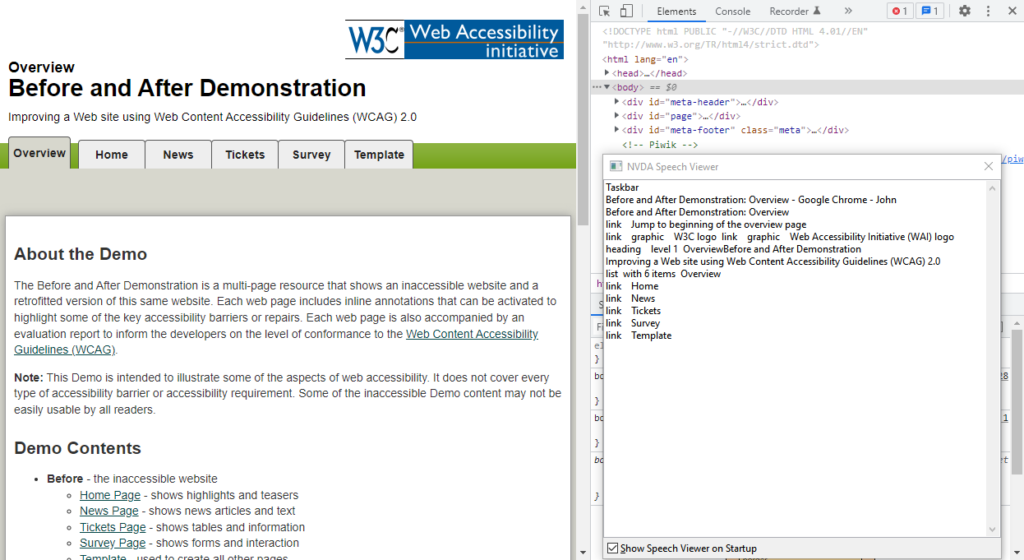Close the DevTools panel with X

(1012, 11)
